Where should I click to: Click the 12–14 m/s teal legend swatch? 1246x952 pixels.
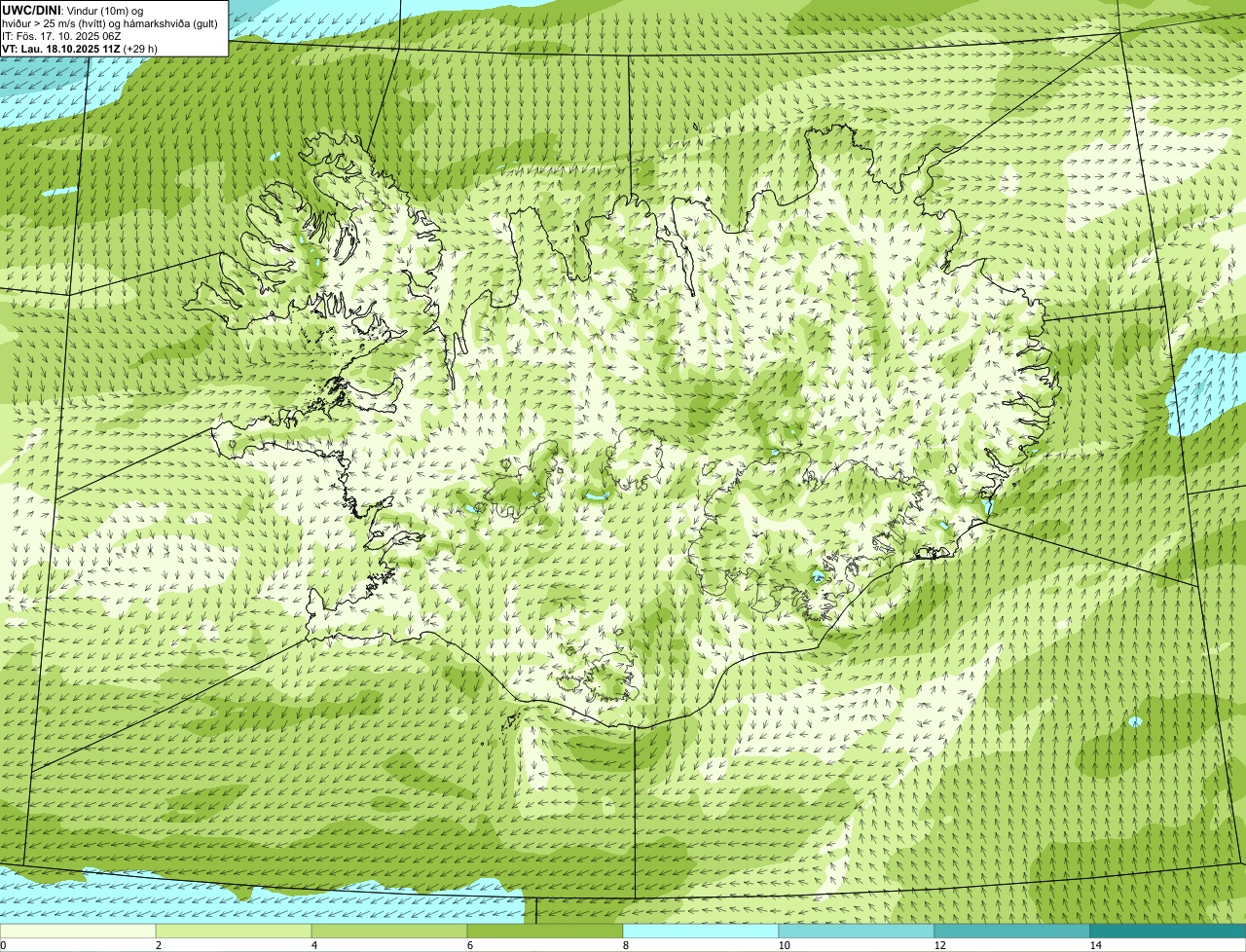coord(1012,932)
